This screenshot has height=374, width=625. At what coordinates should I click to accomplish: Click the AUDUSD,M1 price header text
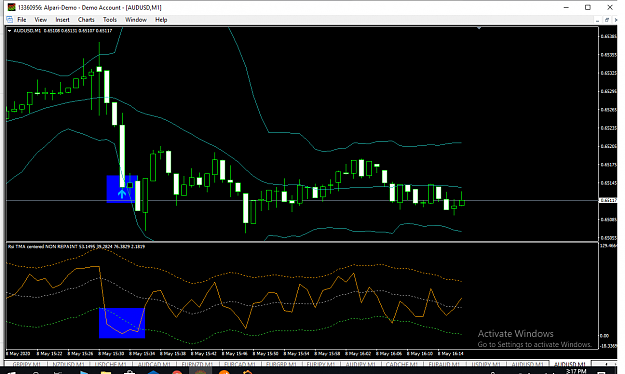click(63, 31)
